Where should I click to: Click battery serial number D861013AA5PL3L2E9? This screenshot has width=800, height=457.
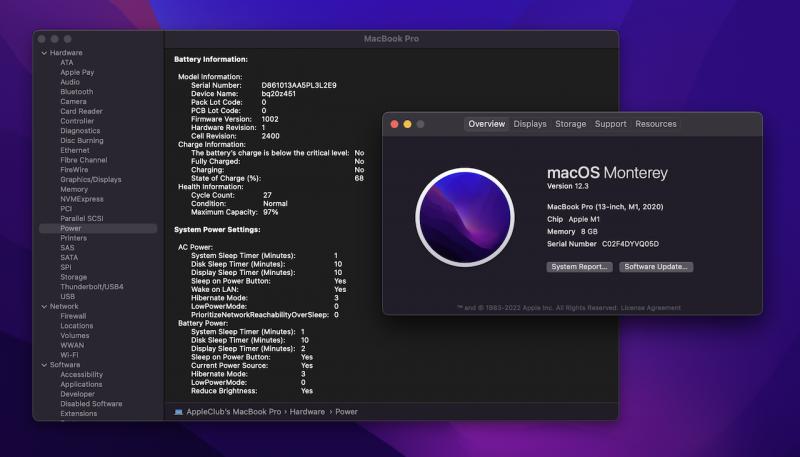pyautogui.click(x=299, y=85)
